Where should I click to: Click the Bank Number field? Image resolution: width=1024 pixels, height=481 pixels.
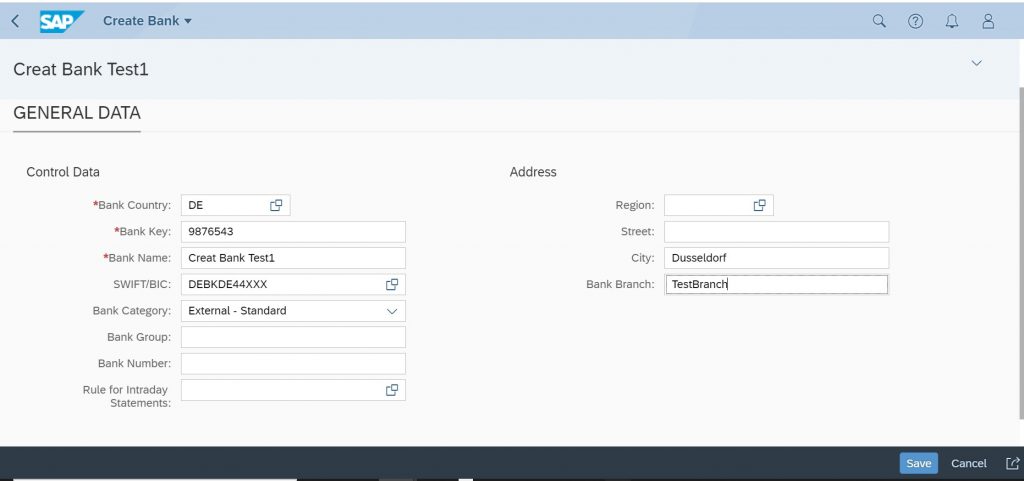click(293, 364)
